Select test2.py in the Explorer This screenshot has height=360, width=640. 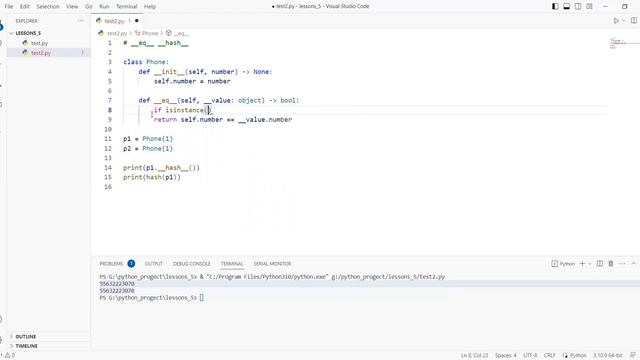pyautogui.click(x=41, y=53)
